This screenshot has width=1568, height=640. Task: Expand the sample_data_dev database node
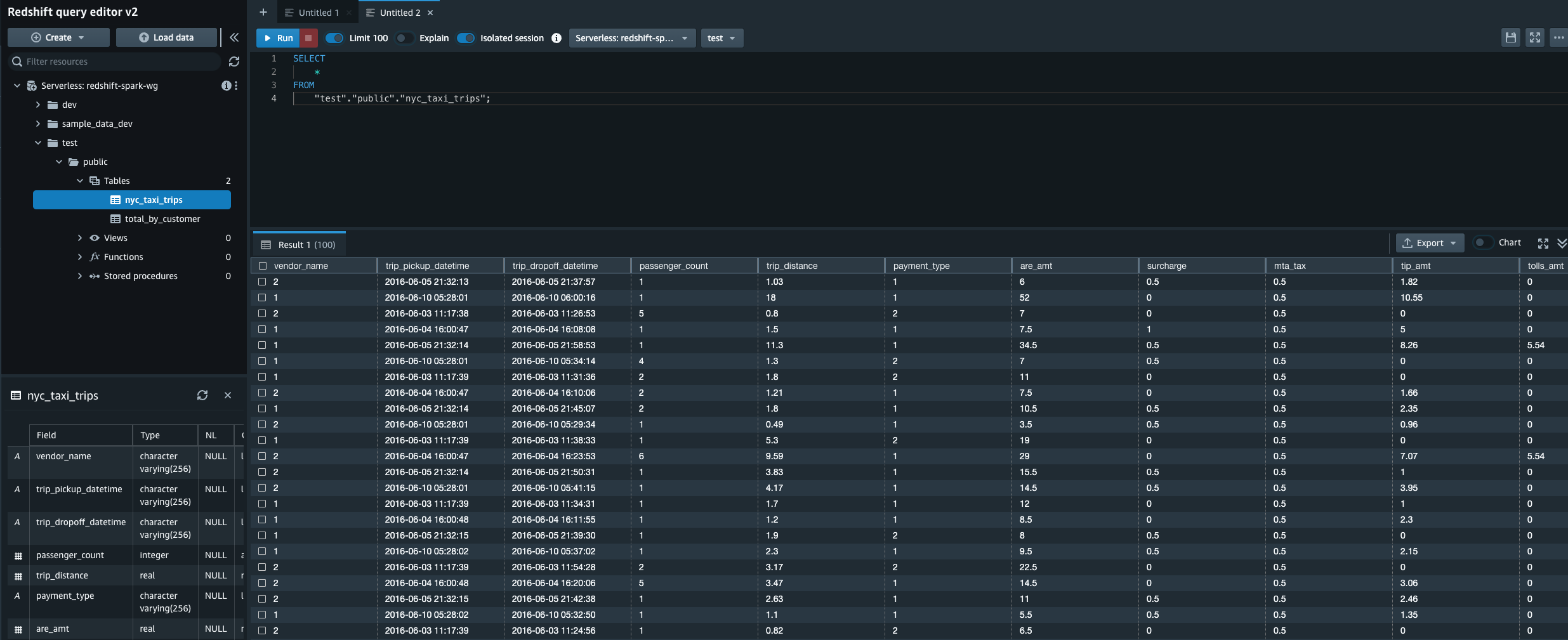pyautogui.click(x=38, y=124)
